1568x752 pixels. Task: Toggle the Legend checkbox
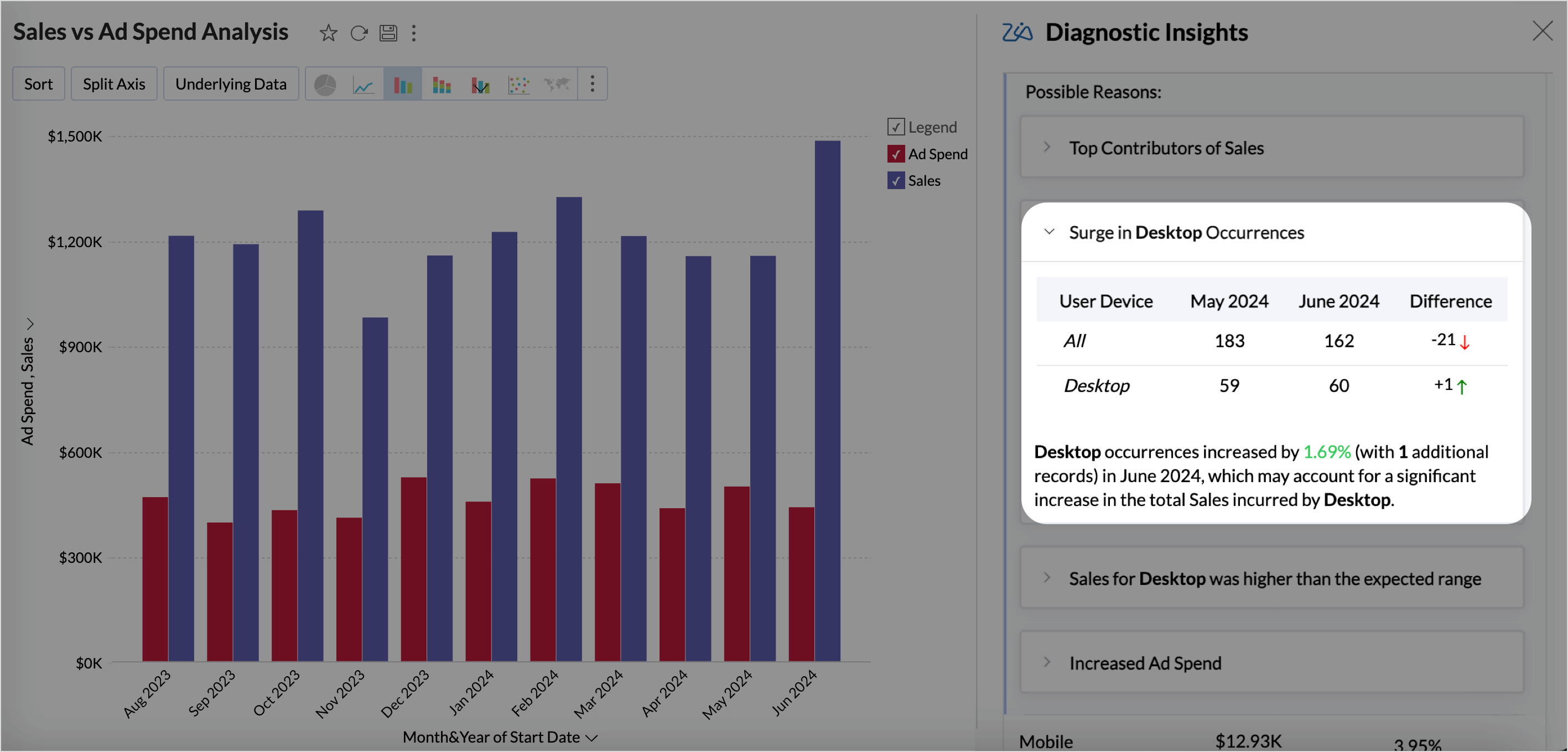point(895,127)
